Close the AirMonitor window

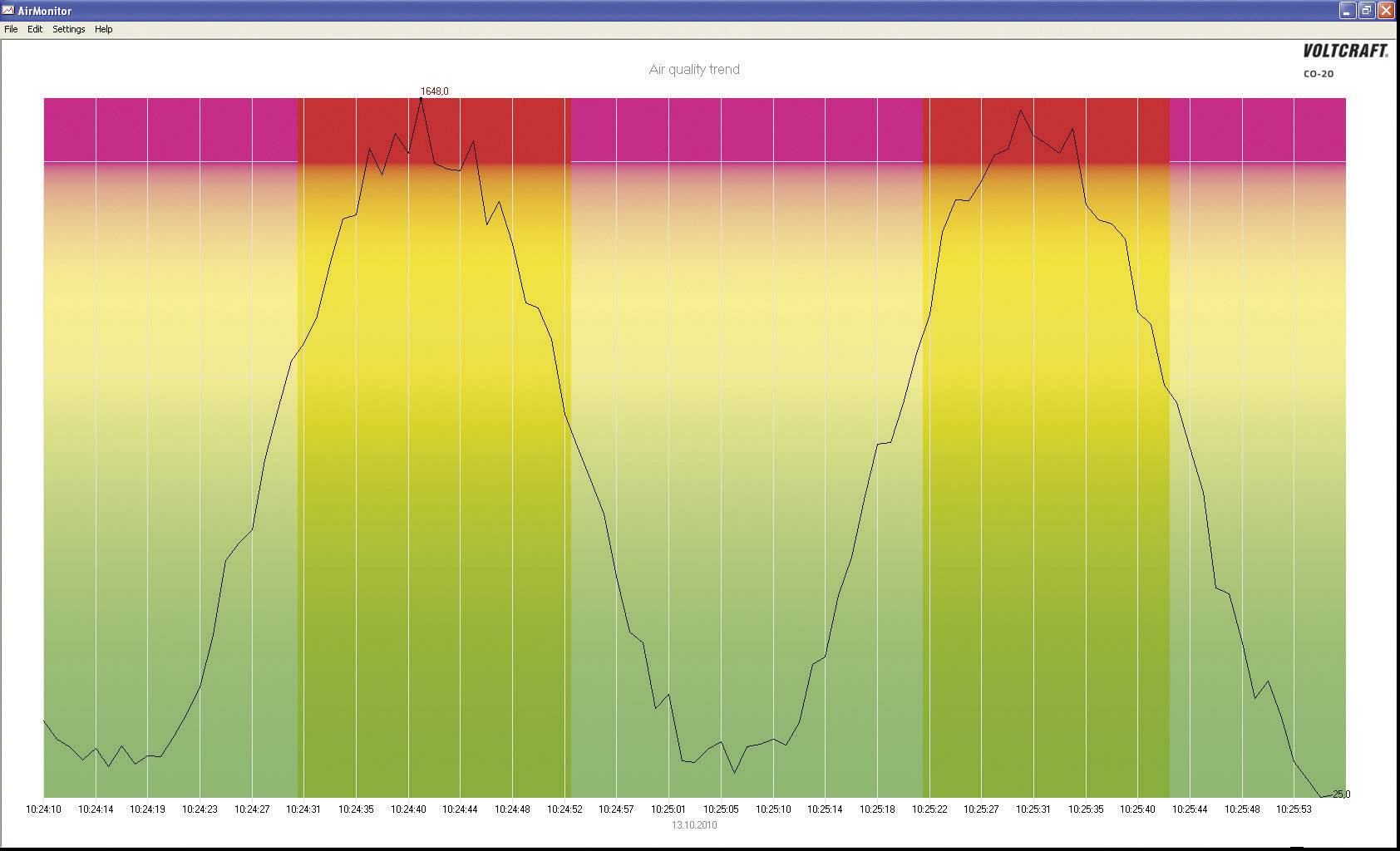coord(1386,10)
